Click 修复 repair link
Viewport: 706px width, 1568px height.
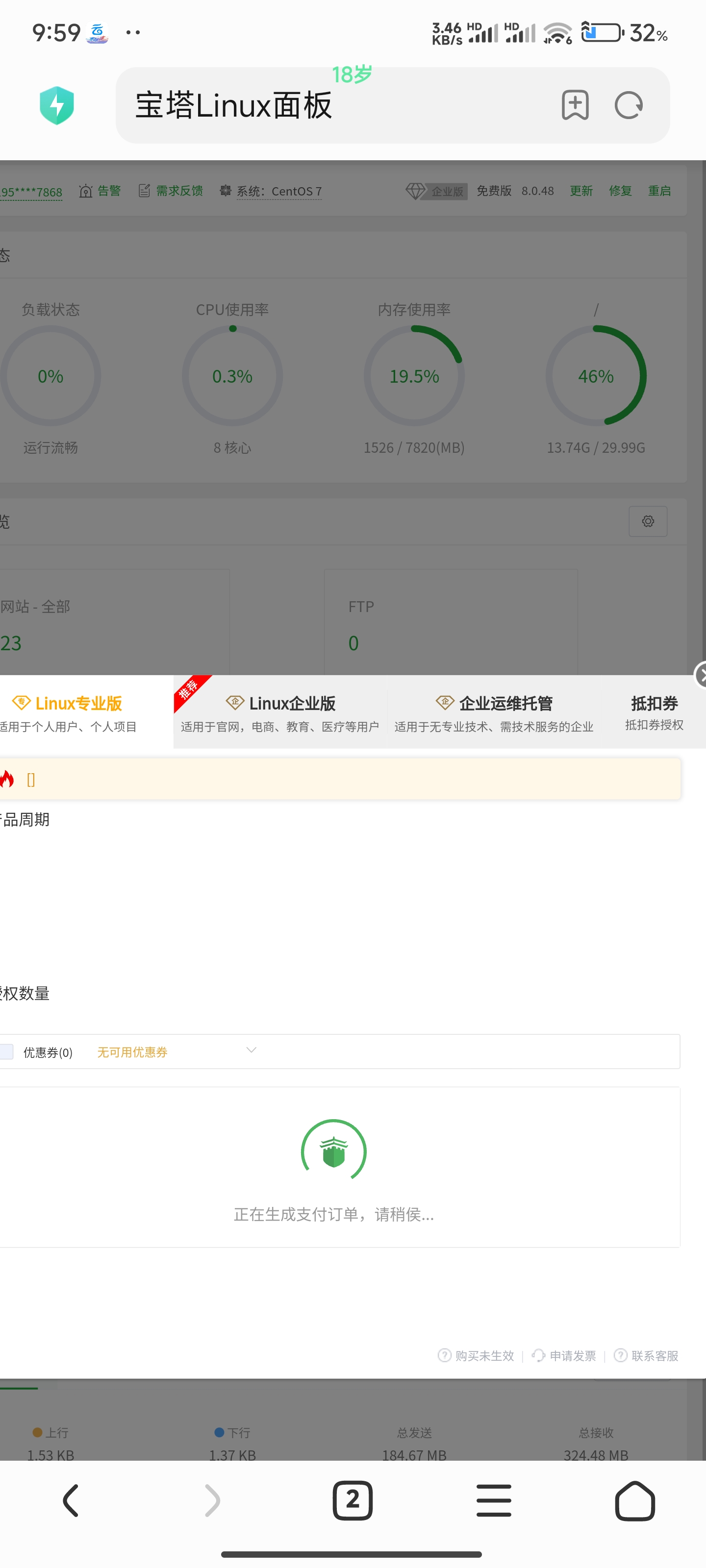coord(620,191)
